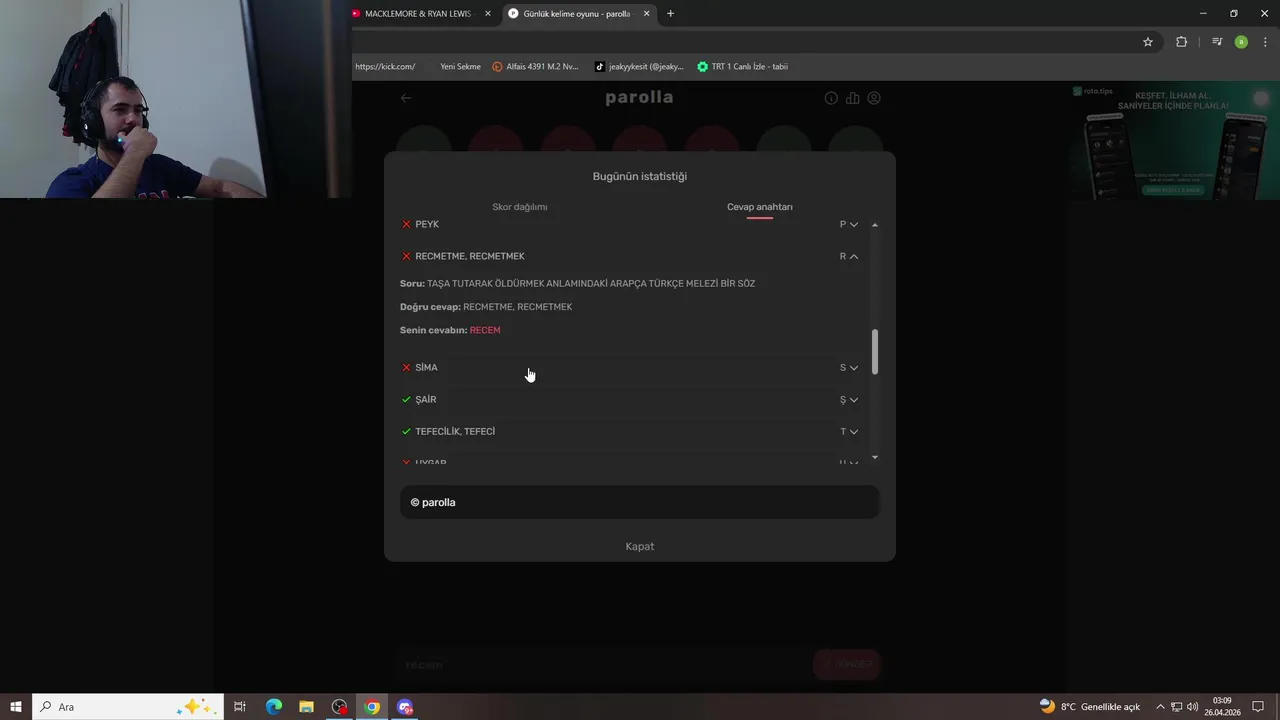Click the © parolla footer bar

pyautogui.click(x=640, y=502)
